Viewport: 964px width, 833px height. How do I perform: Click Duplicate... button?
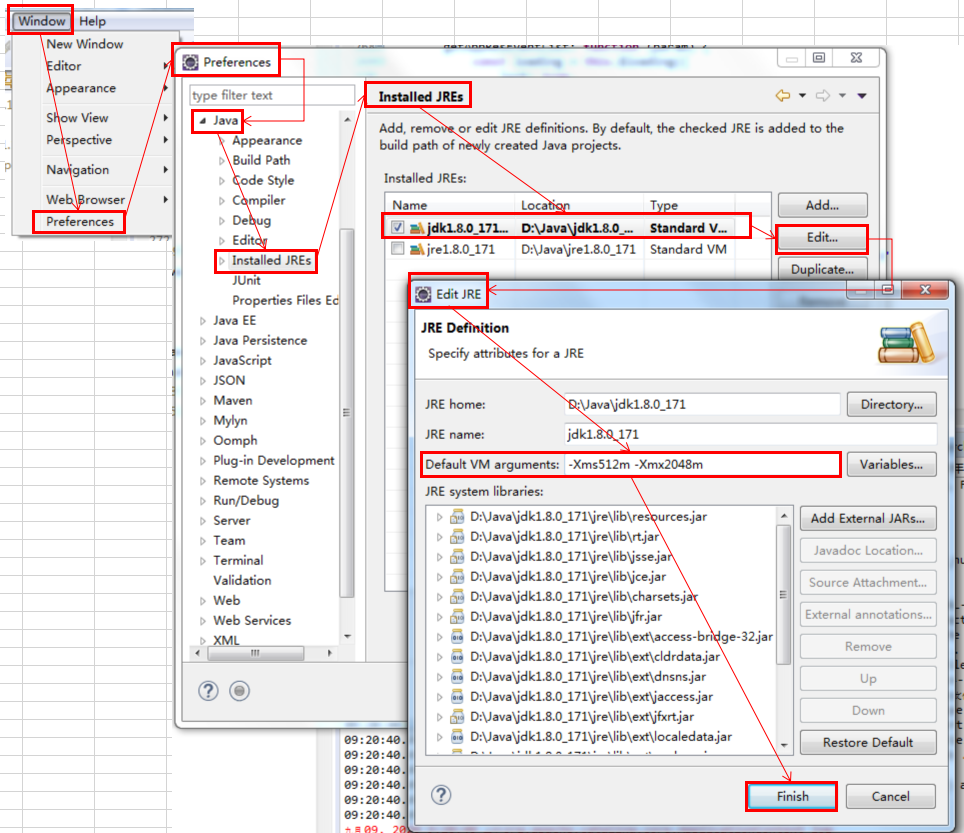[x=823, y=269]
